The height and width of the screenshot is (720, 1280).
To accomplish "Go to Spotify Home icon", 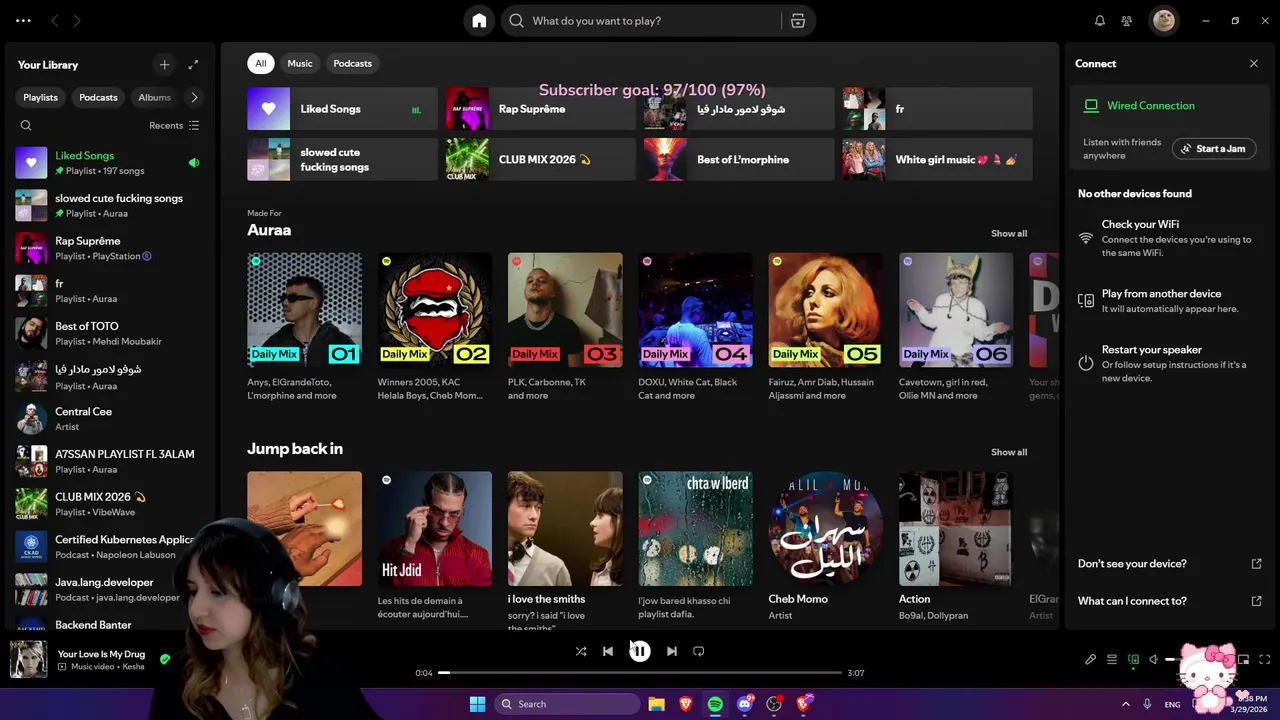I will pyautogui.click(x=479, y=20).
